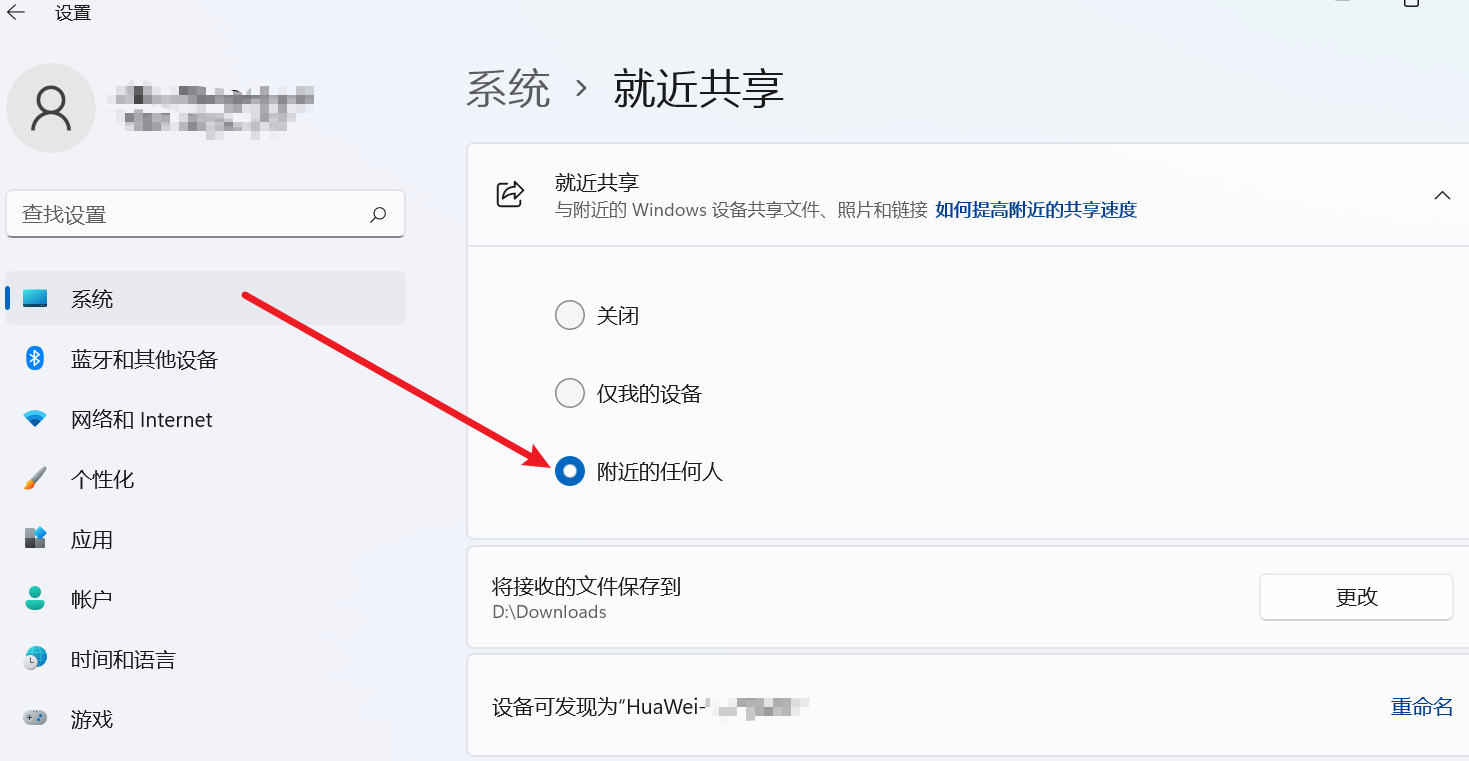
Task: Click the gamepad Gaming icon
Action: pos(35,718)
